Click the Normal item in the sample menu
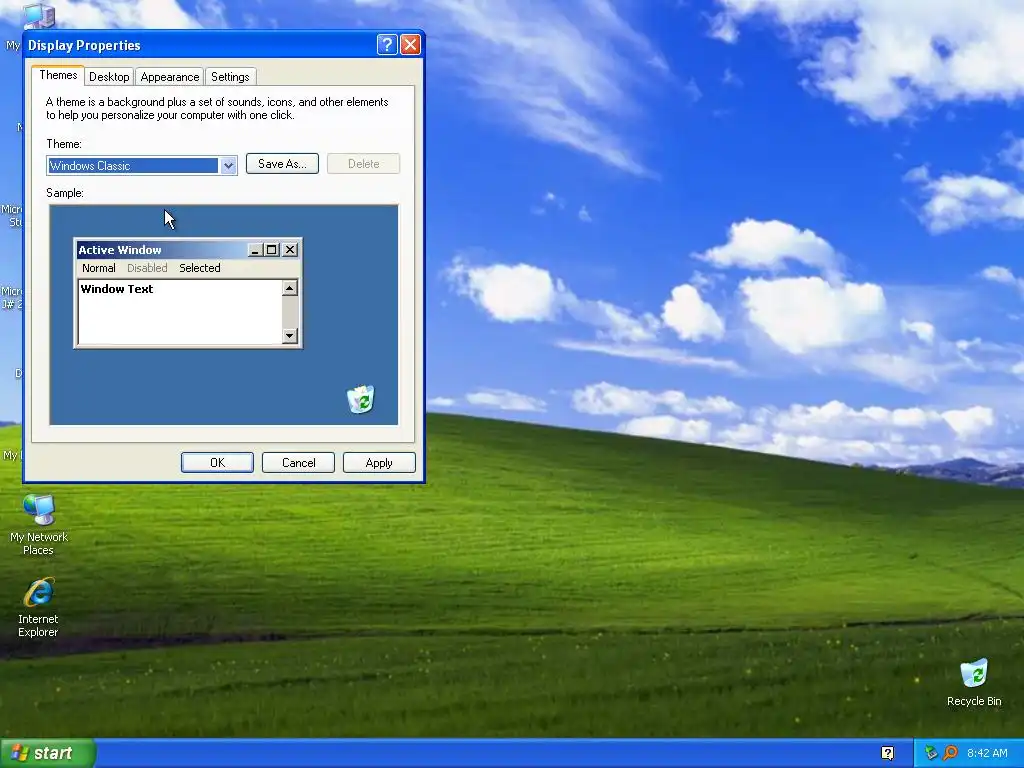 (99, 268)
